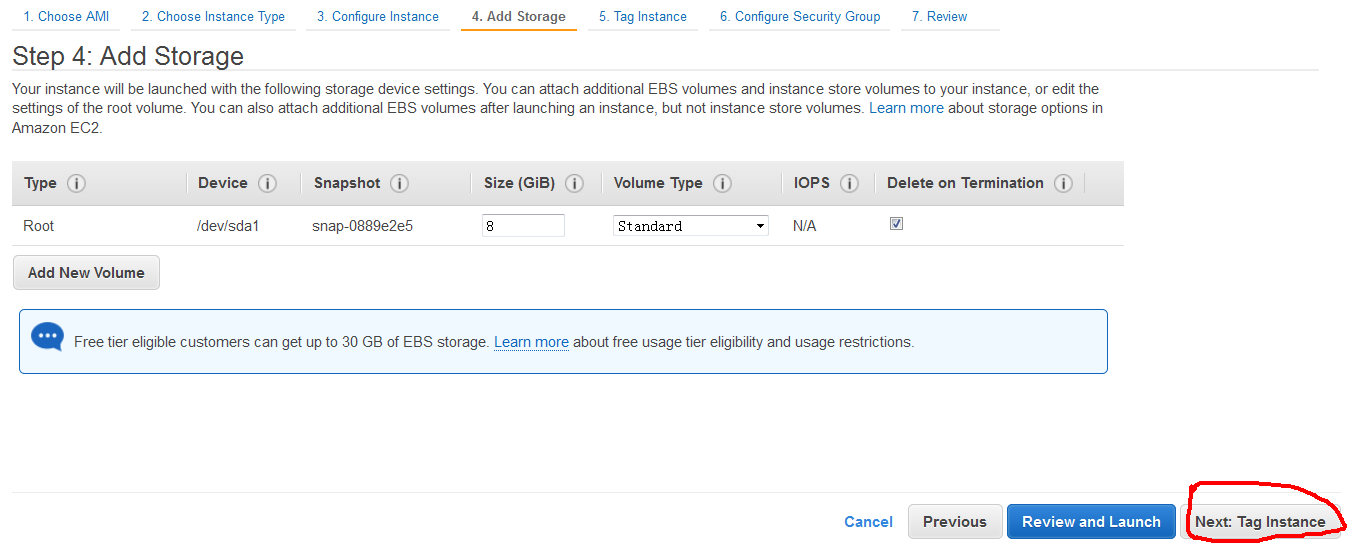Open info icon next to Size (GiB)

(574, 184)
